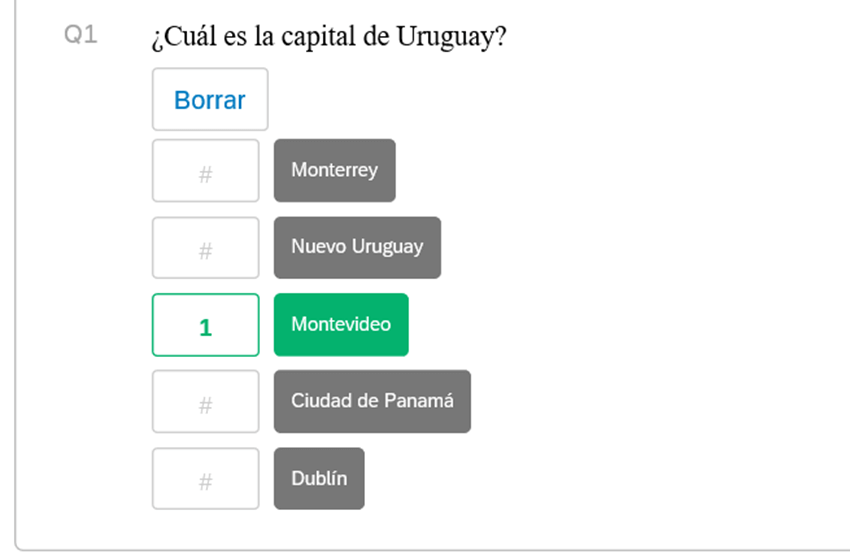Image resolution: width=850 pixels, height=559 pixels.
Task: Click the green 1 beside Montevideo
Action: pos(205,327)
